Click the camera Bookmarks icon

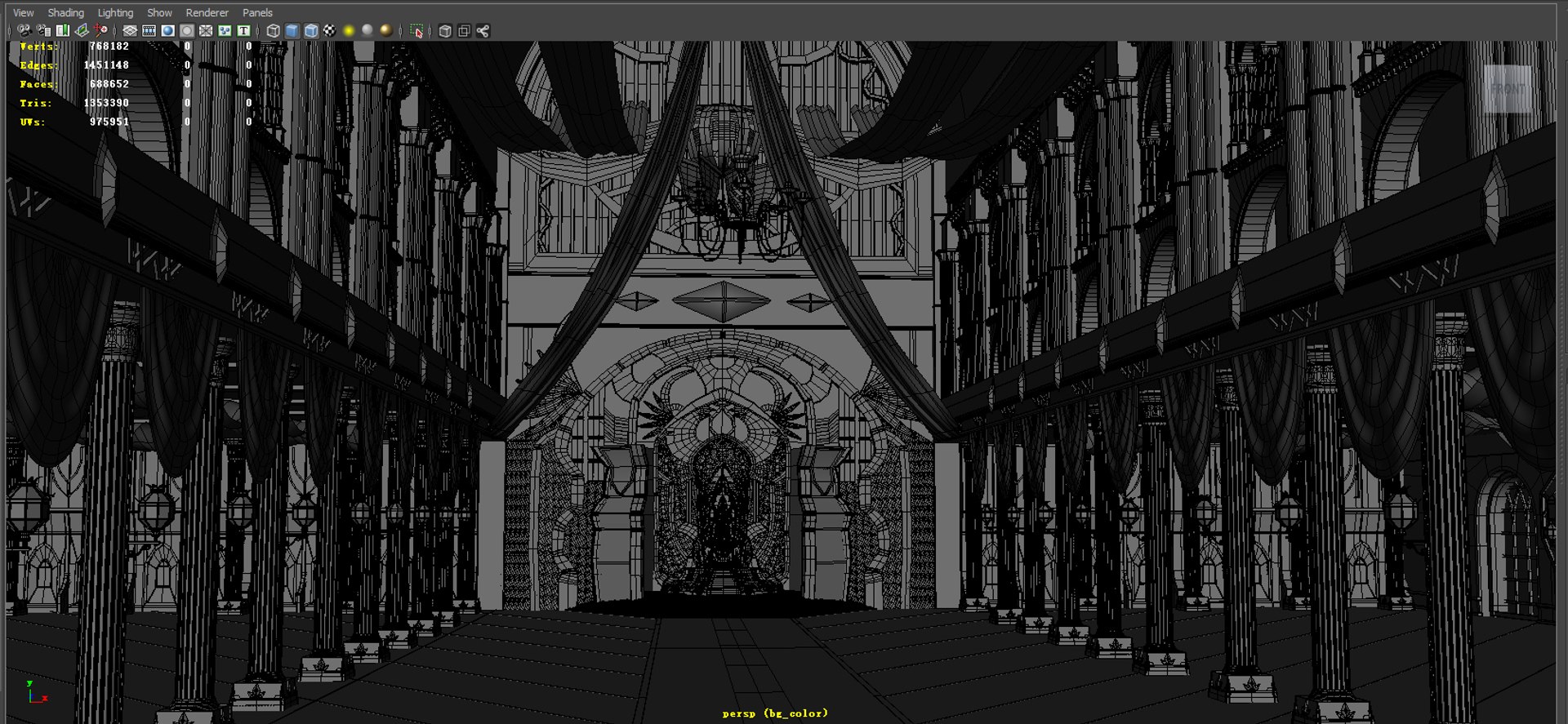[x=63, y=31]
